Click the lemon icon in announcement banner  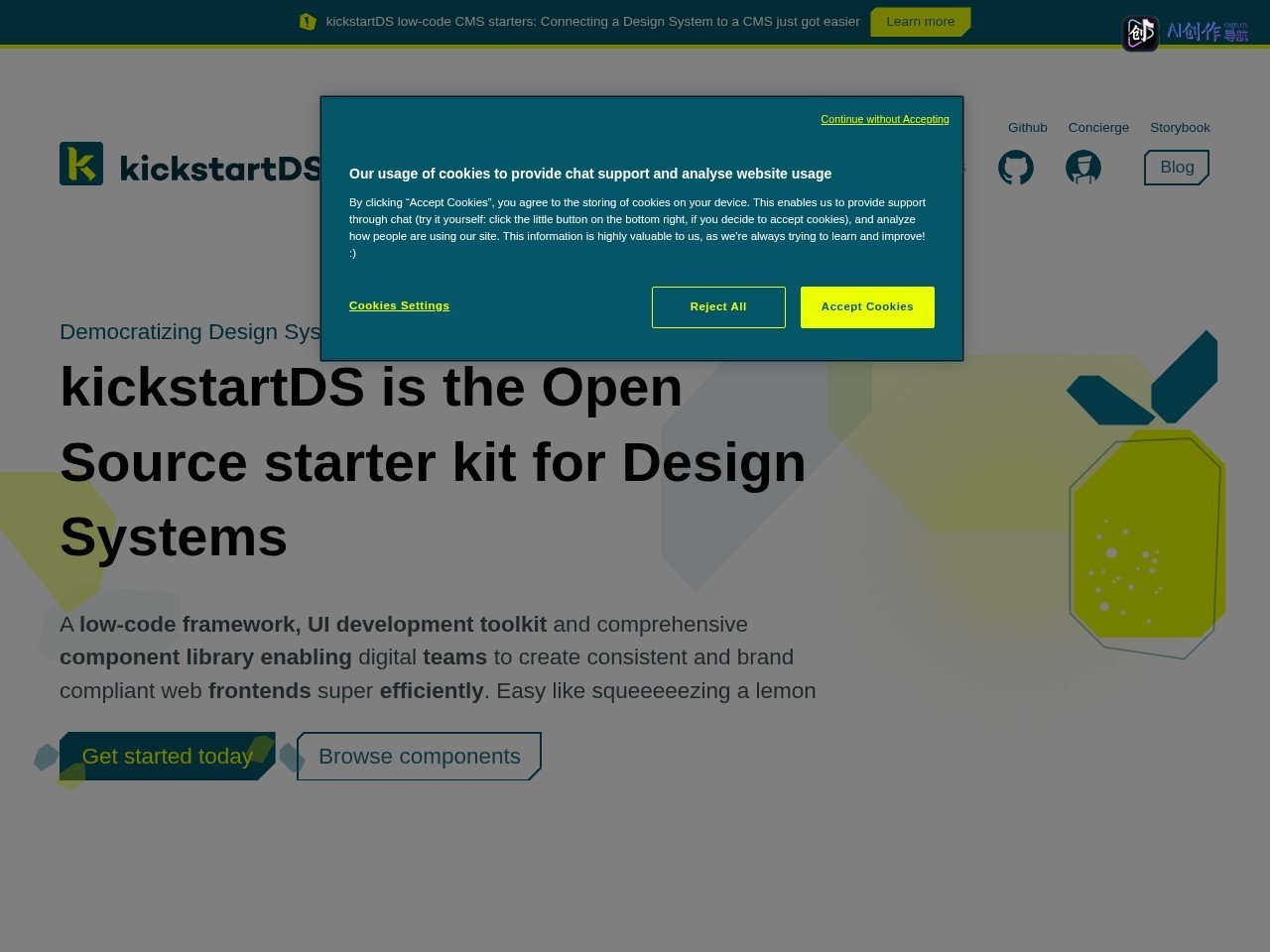[x=308, y=22]
